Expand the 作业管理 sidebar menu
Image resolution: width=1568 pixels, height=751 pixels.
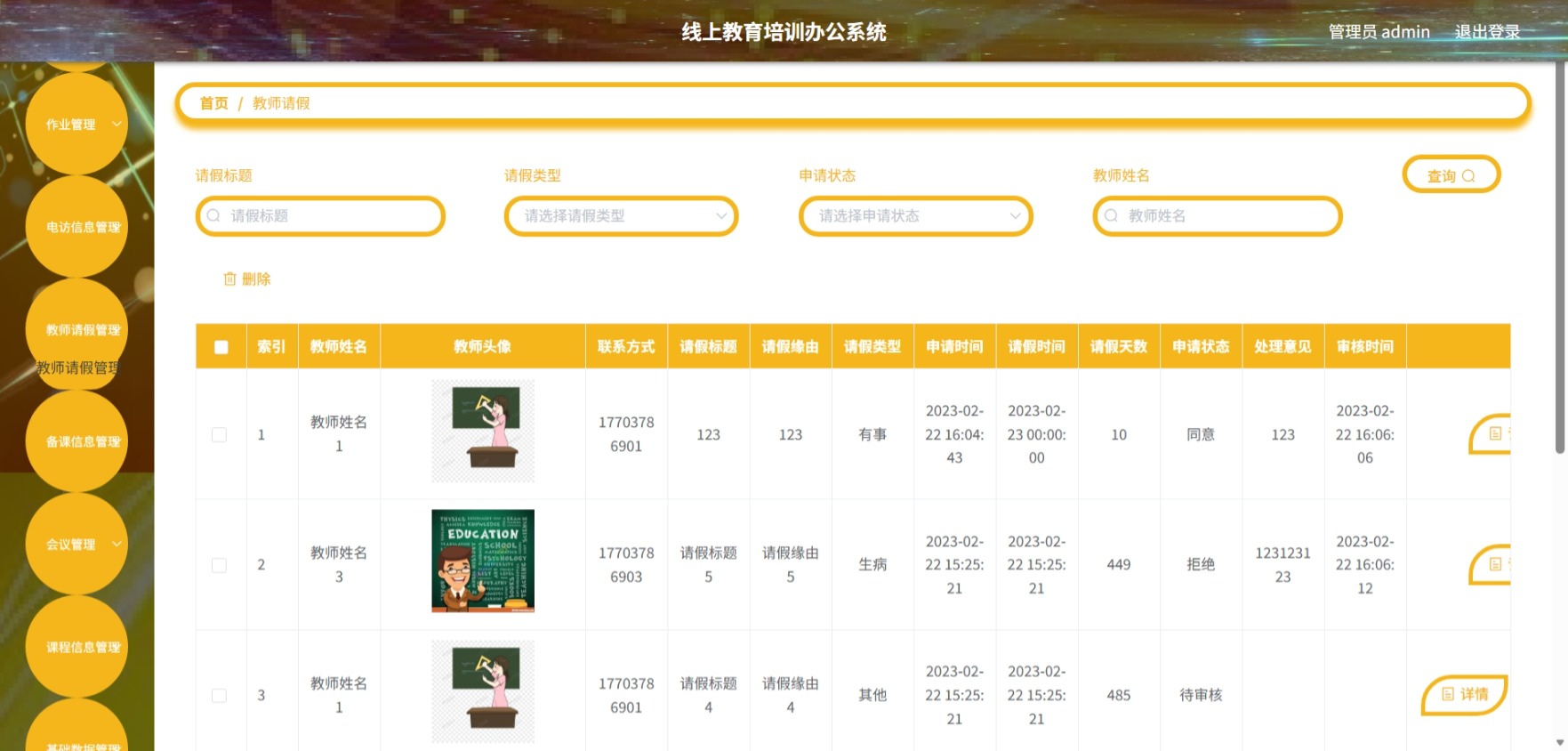(76, 125)
